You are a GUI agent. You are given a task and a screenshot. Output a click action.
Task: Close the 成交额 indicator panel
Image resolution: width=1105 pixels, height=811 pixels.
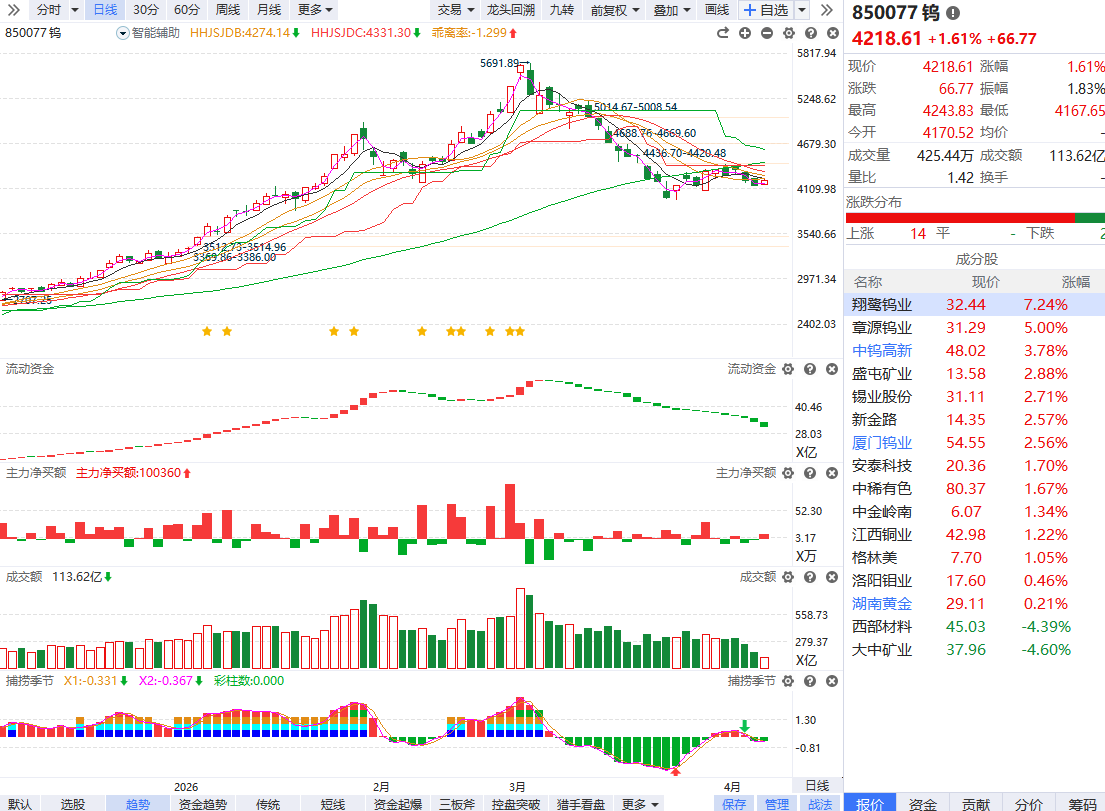click(x=831, y=577)
